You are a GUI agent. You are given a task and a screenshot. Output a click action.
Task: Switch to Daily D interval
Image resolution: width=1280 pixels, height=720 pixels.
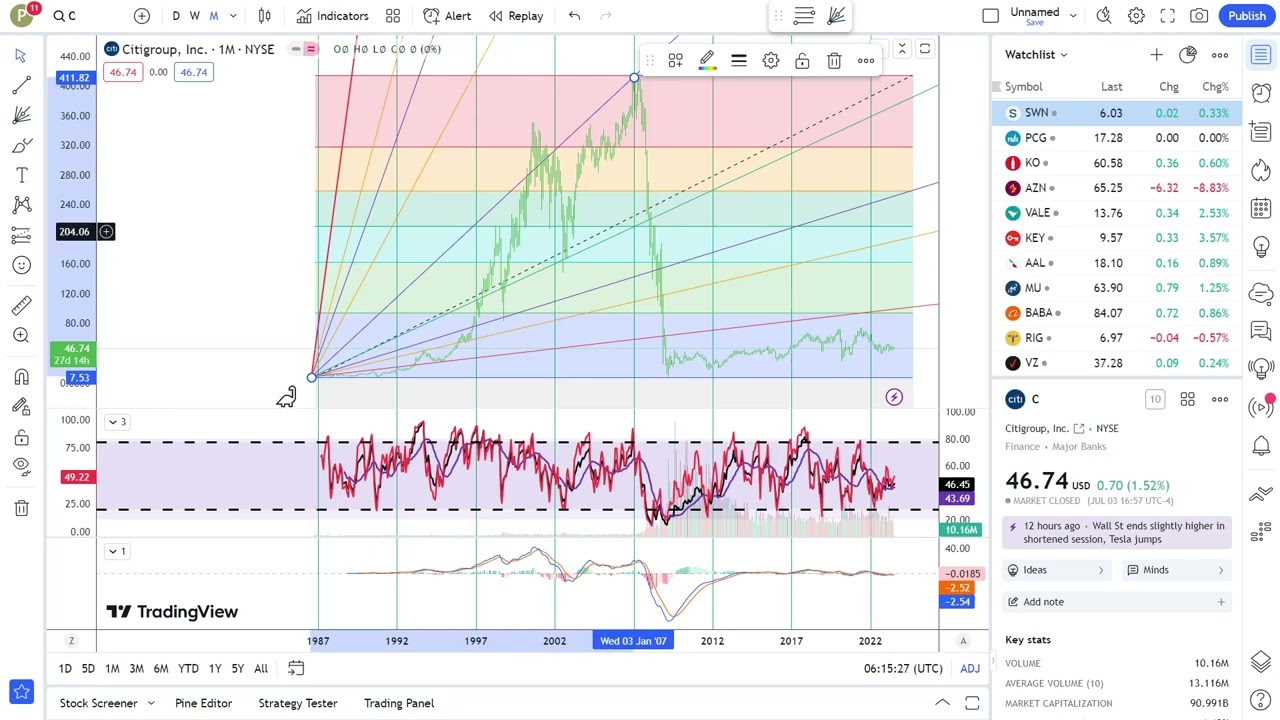click(176, 16)
